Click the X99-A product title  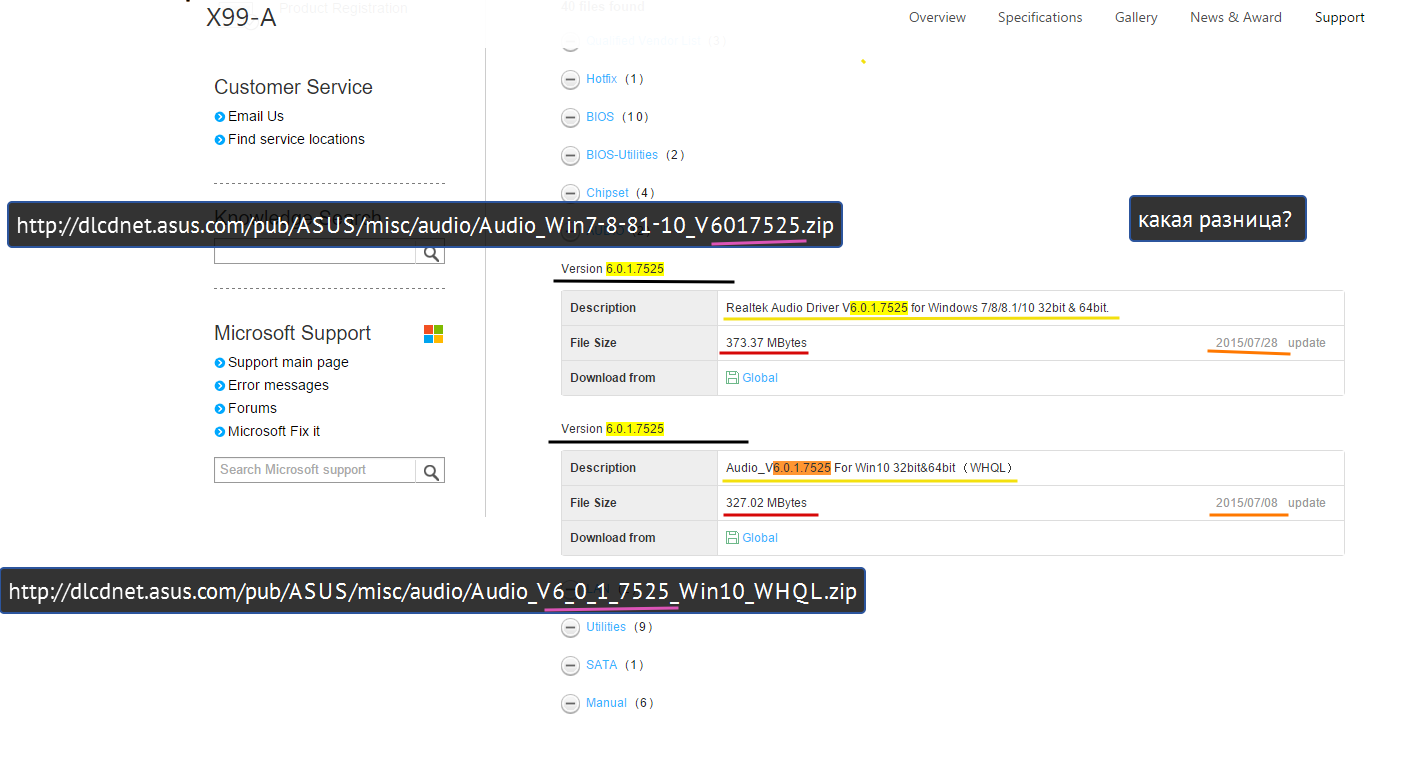[x=241, y=18]
